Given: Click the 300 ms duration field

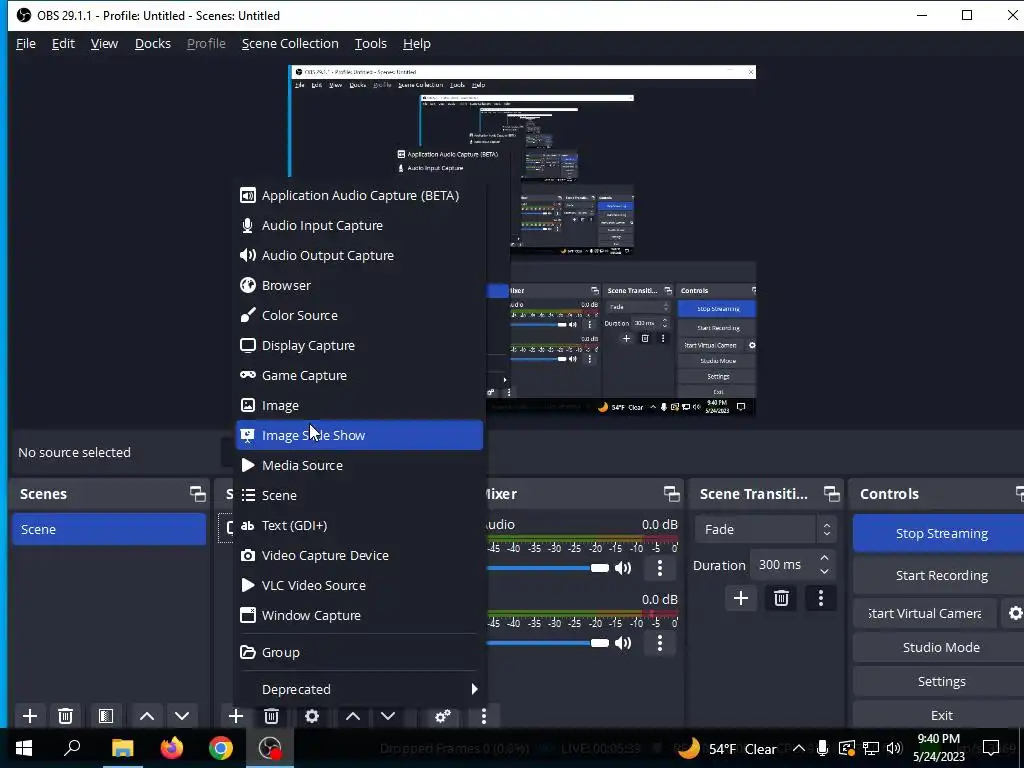Looking at the screenshot, I should (x=784, y=565).
